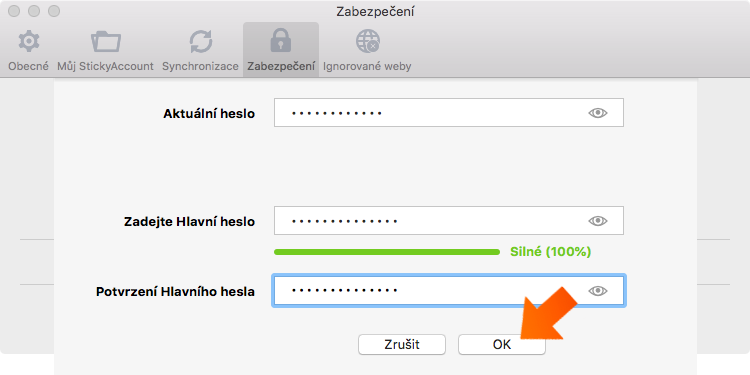Reveal the Aktuální heslo password
Image resolution: width=750 pixels, height=375 pixels.
(x=597, y=113)
